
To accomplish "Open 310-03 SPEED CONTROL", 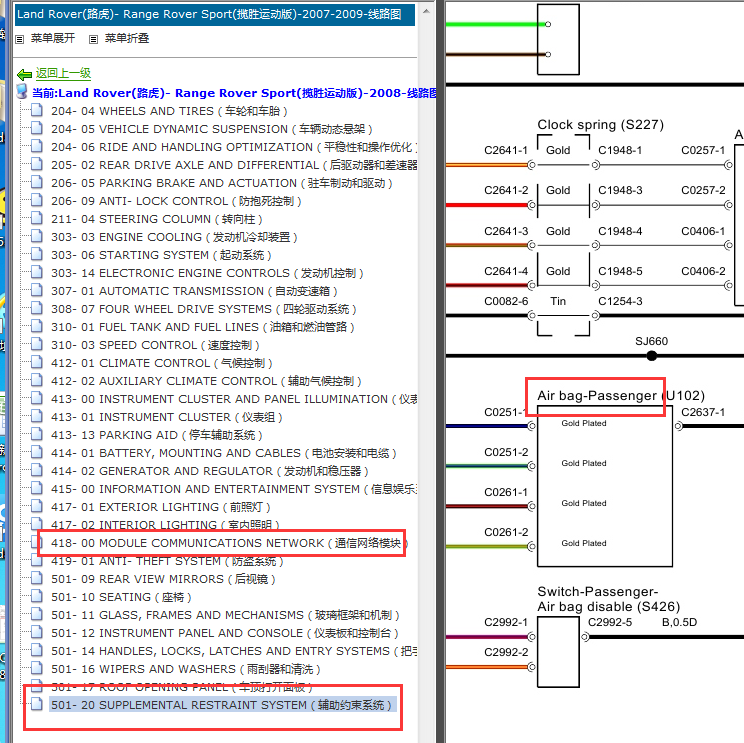I will 155,345.
